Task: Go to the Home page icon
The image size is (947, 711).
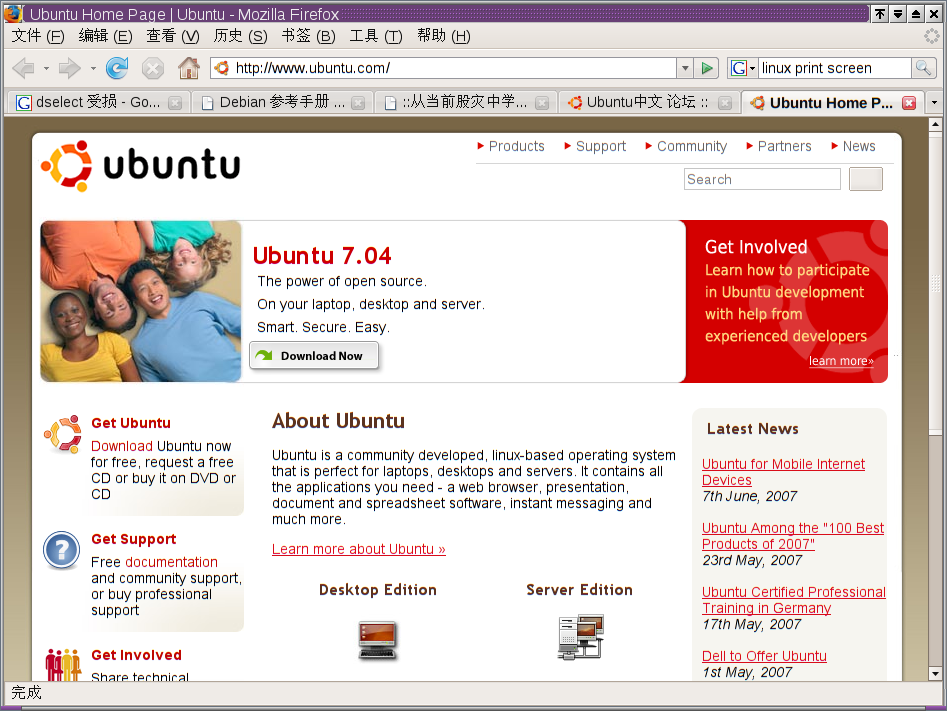Action: pos(189,68)
